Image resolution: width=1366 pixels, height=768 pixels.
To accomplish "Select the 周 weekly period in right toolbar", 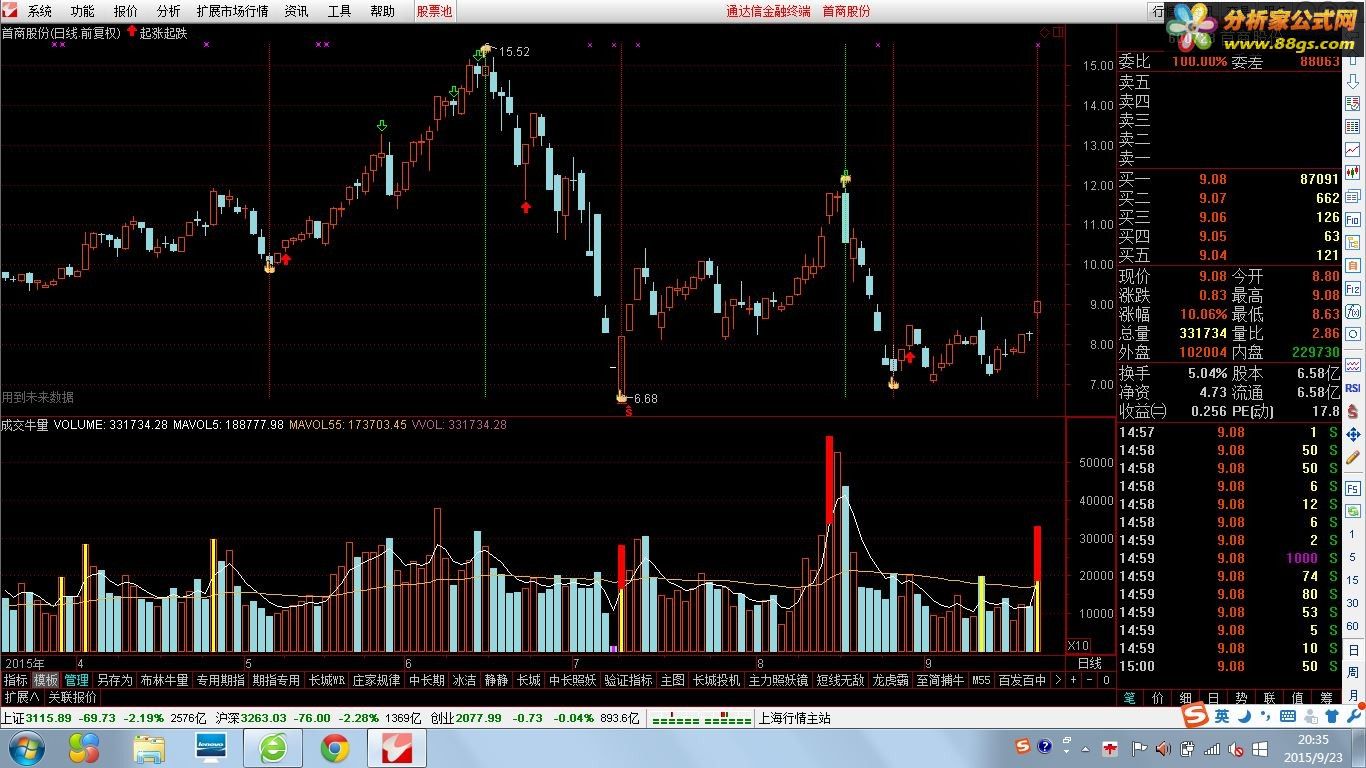I will pyautogui.click(x=1353, y=672).
